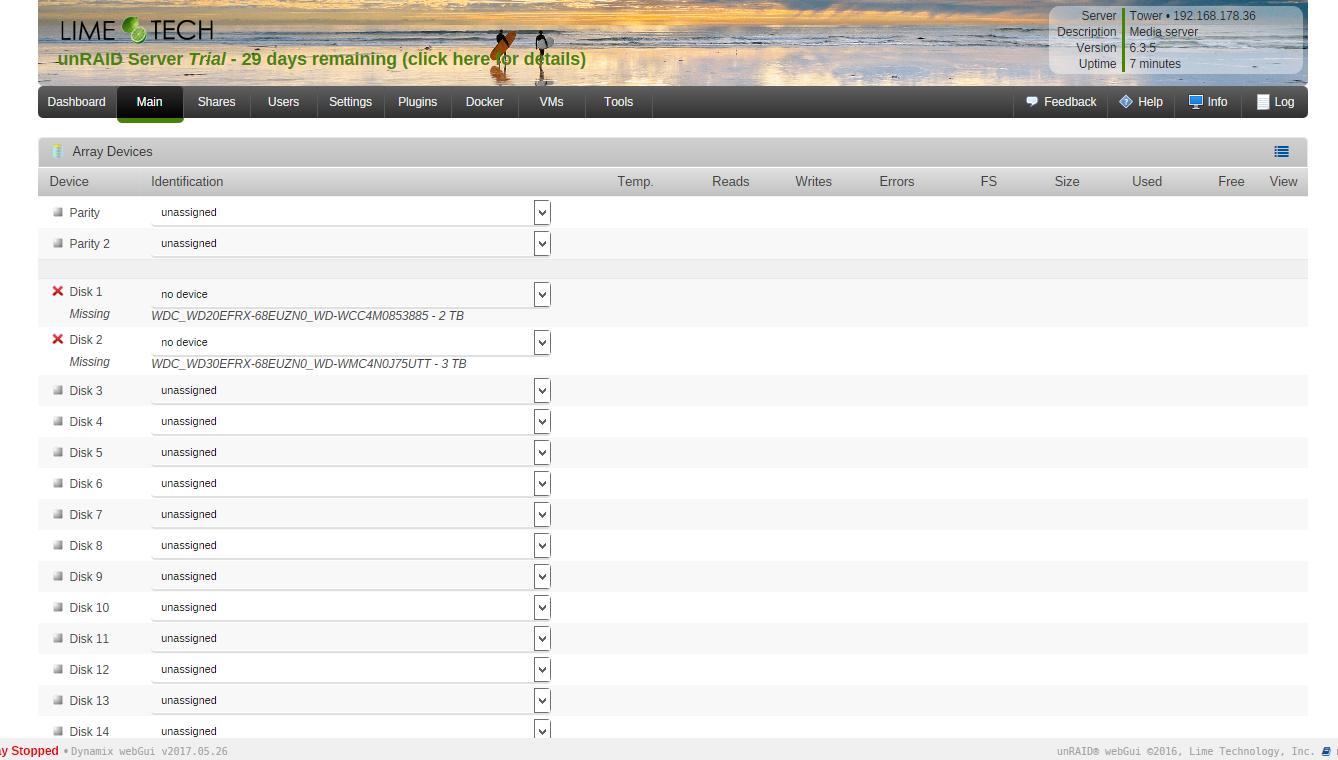Click the Disk 6 status indicator

[58, 483]
